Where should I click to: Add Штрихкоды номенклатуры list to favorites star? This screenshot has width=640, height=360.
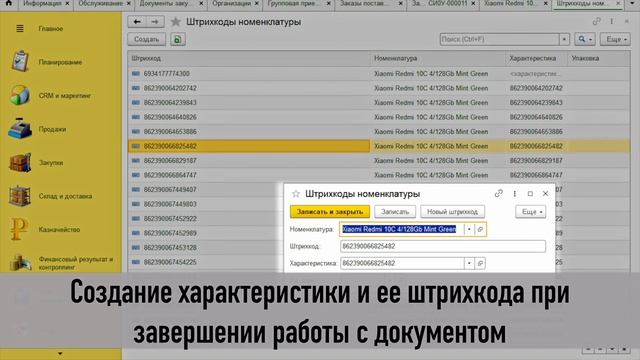click(176, 22)
